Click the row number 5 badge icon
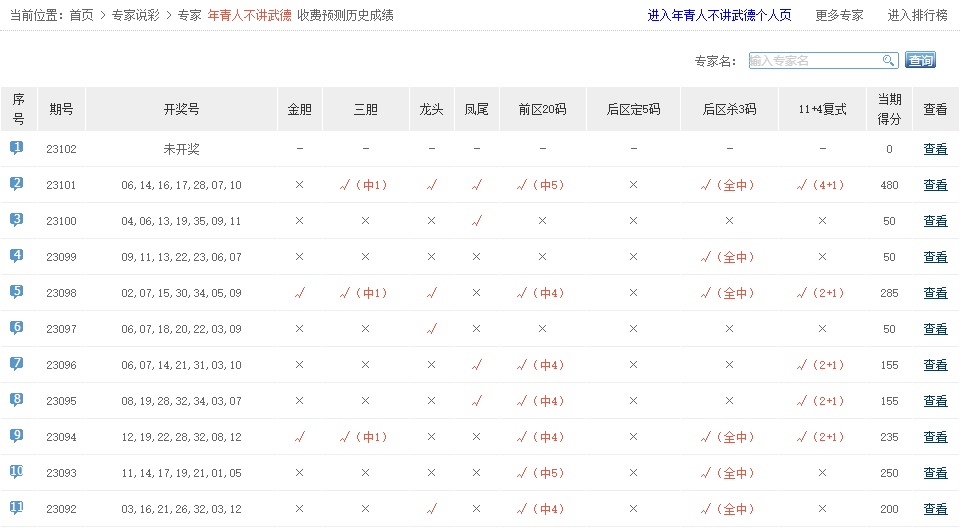 tap(17, 292)
